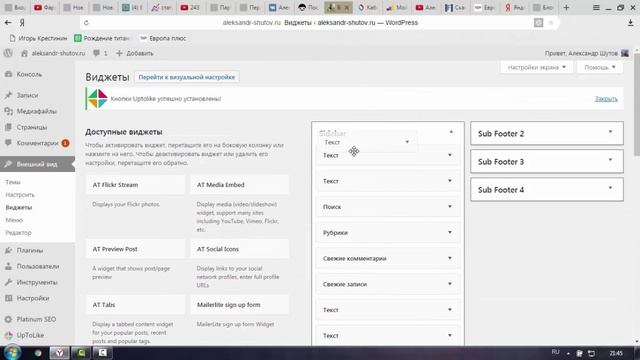Image resolution: width=640 pixels, height=360 pixels.
Task: Expand the Свежие записи widget arrow
Action: click(x=450, y=284)
